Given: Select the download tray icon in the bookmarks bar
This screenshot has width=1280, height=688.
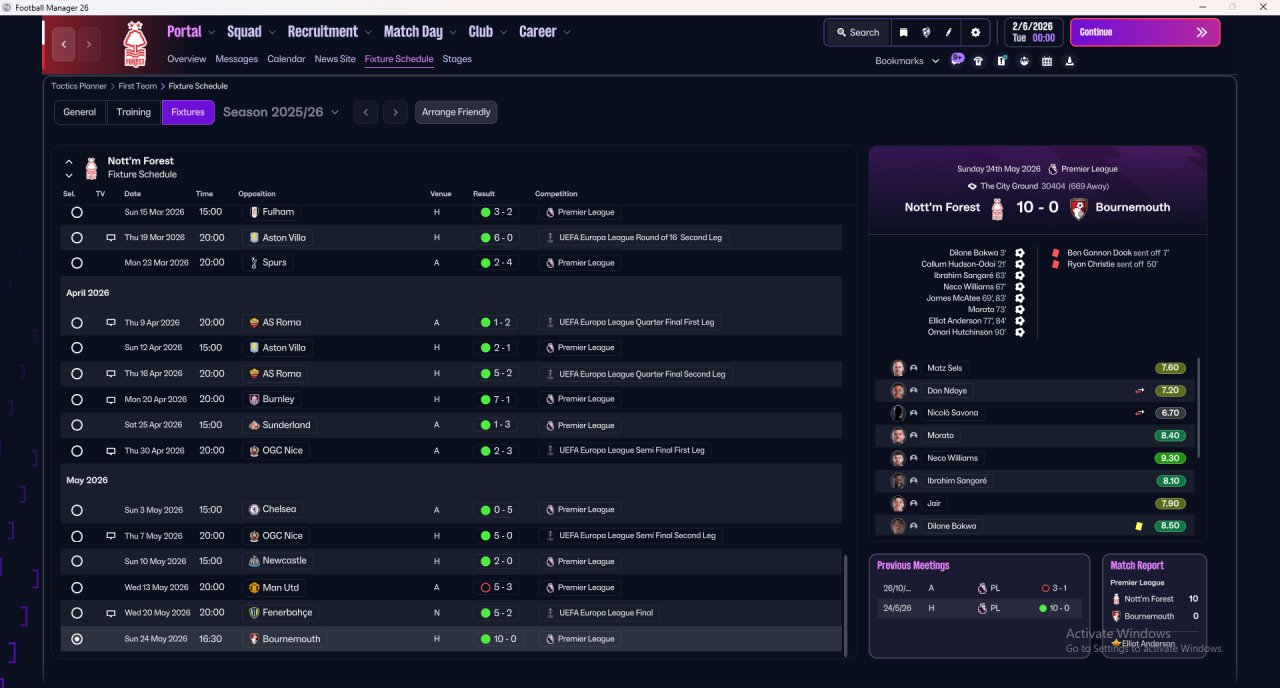Looking at the screenshot, I should (1070, 61).
